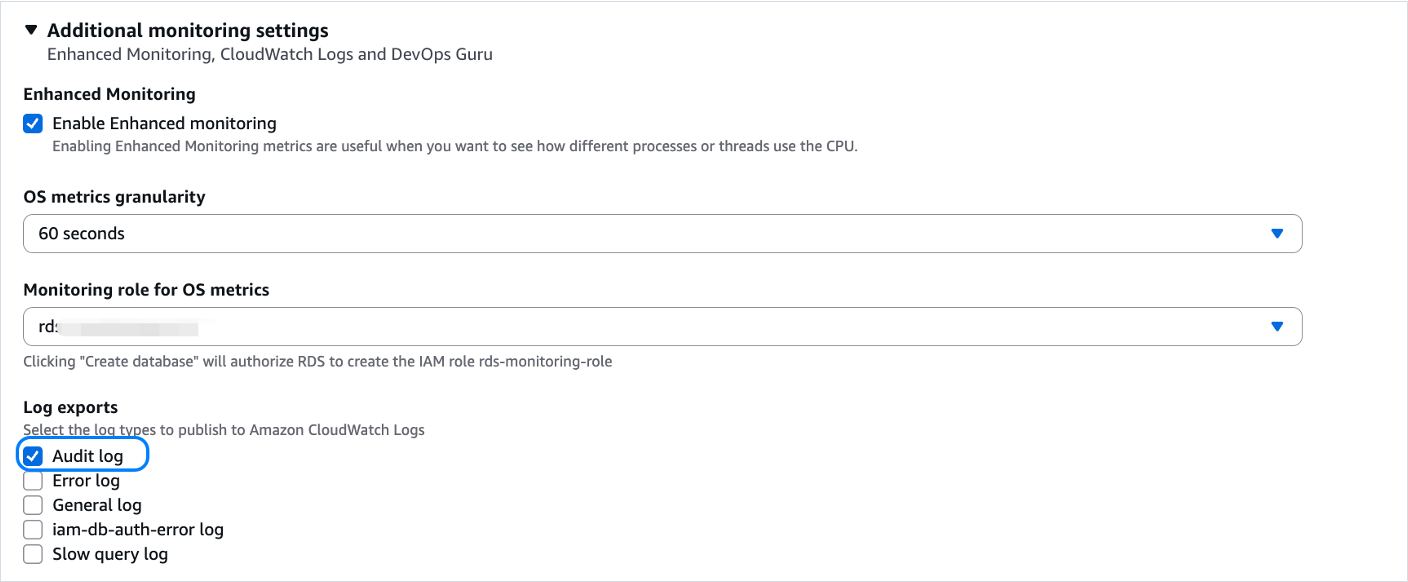Click the "General log" label text
The image size is (1408, 582).
point(97,505)
